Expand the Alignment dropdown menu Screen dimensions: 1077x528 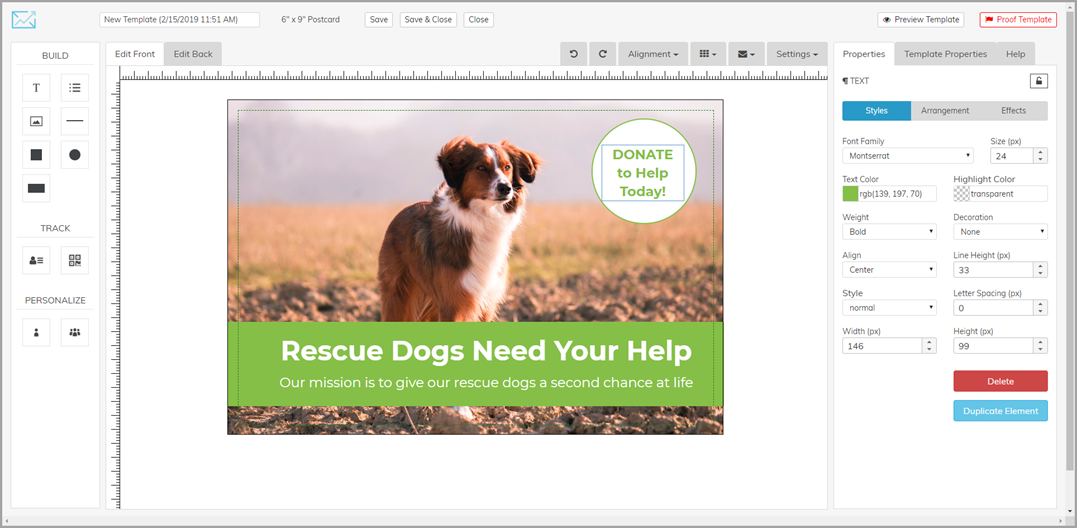653,54
